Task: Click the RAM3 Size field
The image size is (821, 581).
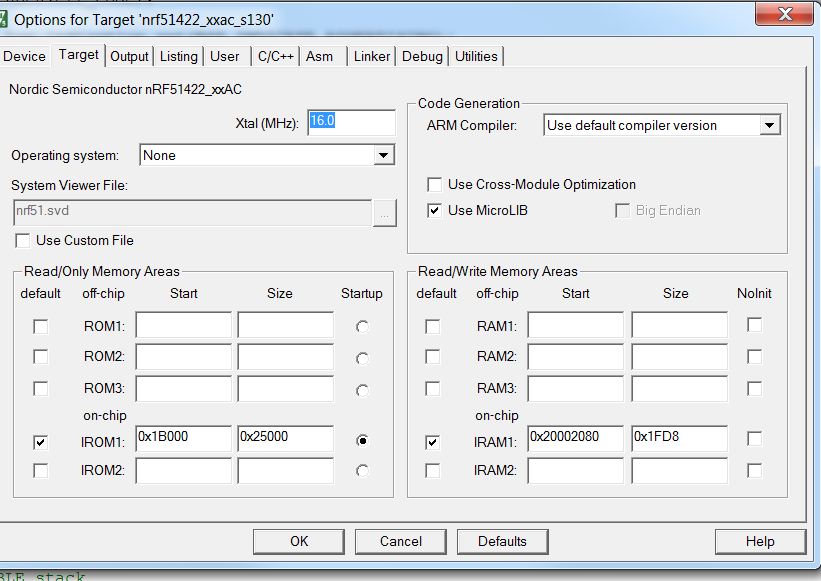Action: pyautogui.click(x=679, y=389)
